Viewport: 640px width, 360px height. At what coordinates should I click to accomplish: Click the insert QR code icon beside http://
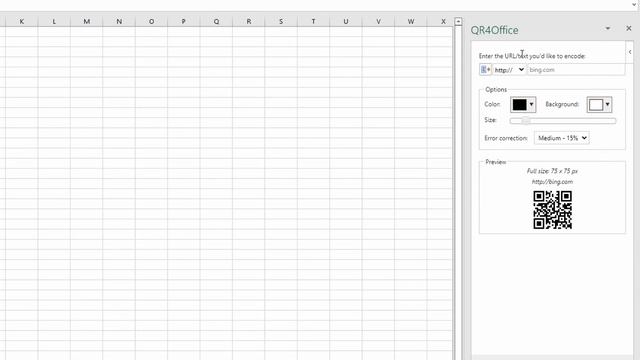[x=485, y=70]
